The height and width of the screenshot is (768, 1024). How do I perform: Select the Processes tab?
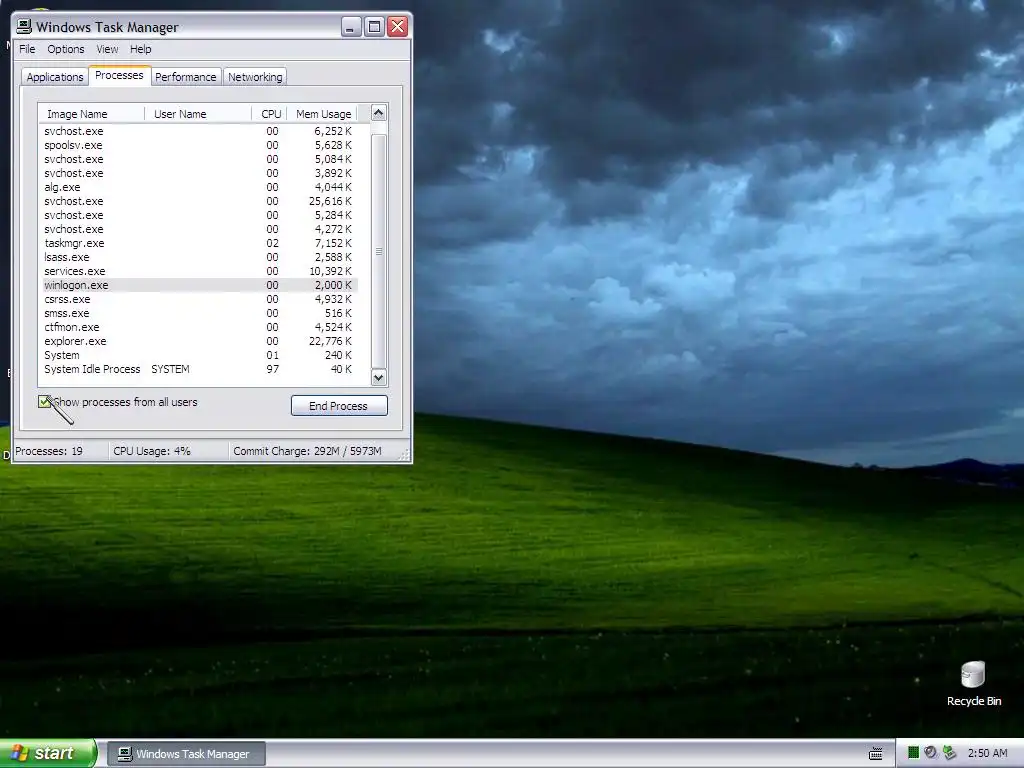pyautogui.click(x=119, y=75)
